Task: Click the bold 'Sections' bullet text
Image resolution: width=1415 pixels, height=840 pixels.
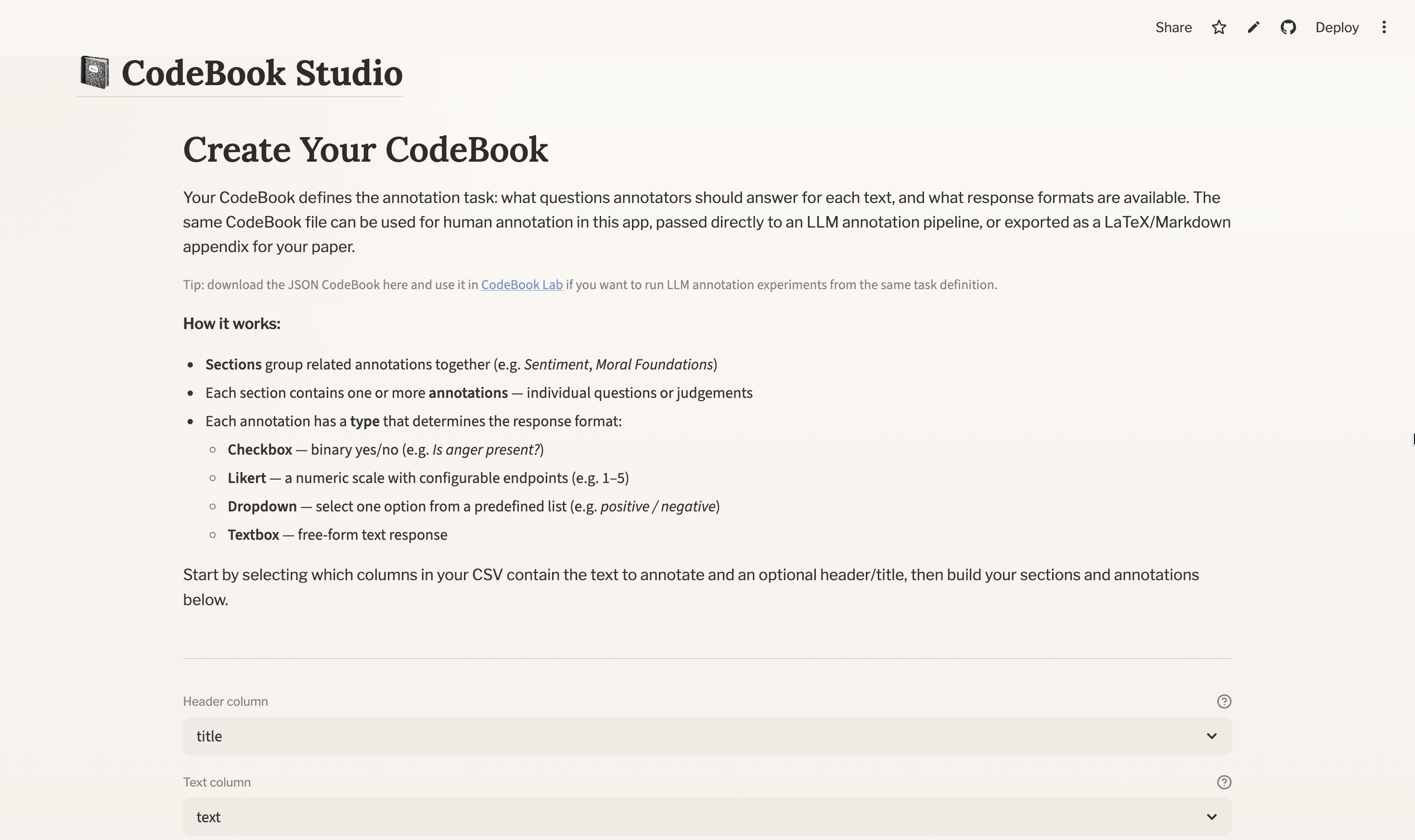Action: pyautogui.click(x=233, y=364)
